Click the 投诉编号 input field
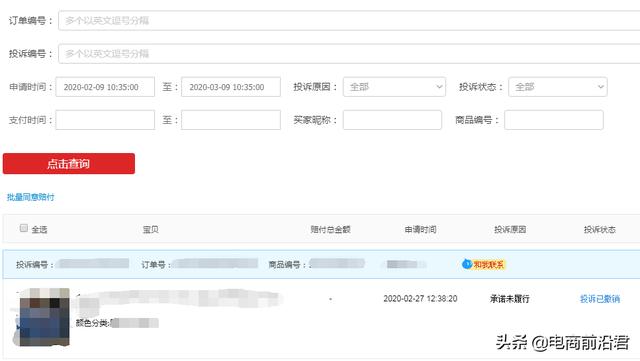 click(349, 53)
